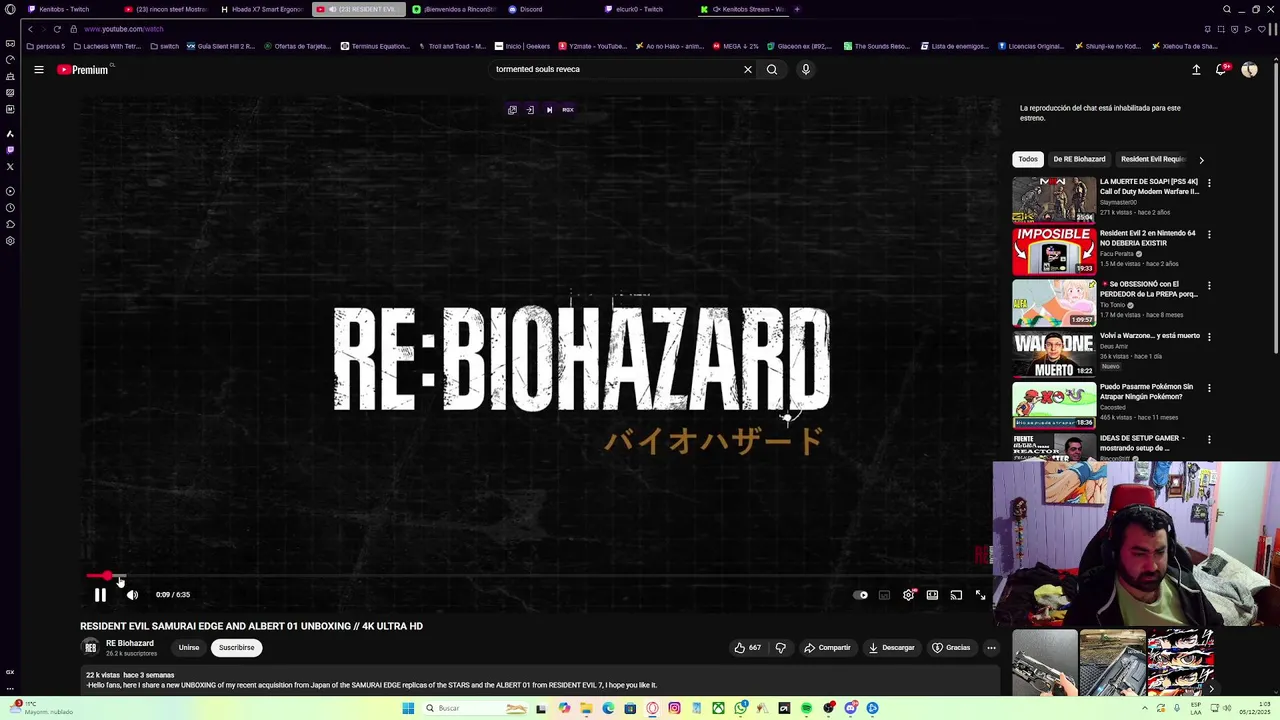Open Terminus Equation bookmark
Screen dimensions: 1280x720
coord(375,46)
